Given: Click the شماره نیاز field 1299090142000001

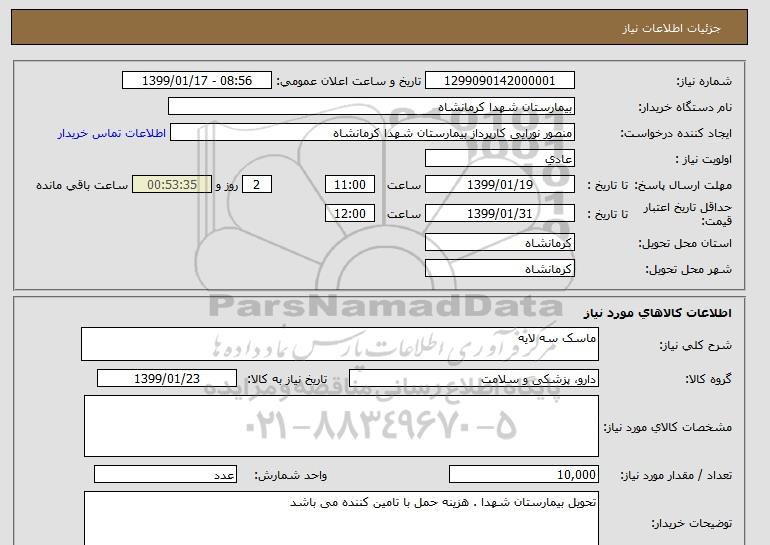Looking at the screenshot, I should (x=499, y=81).
